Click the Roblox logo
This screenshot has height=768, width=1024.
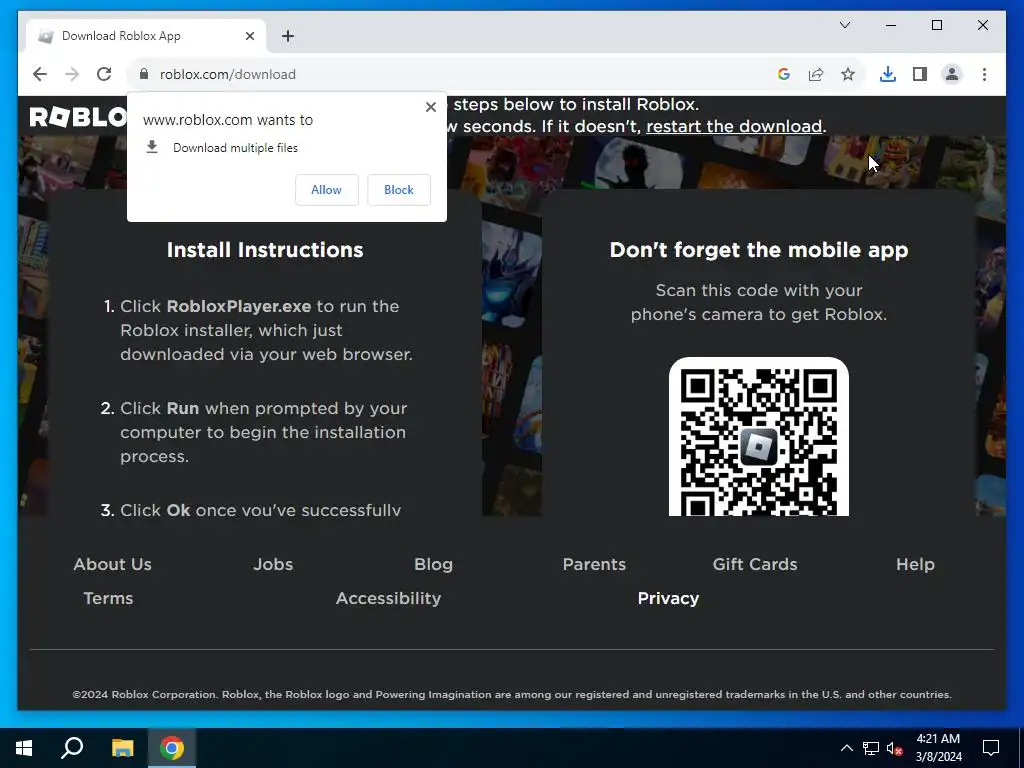point(78,118)
